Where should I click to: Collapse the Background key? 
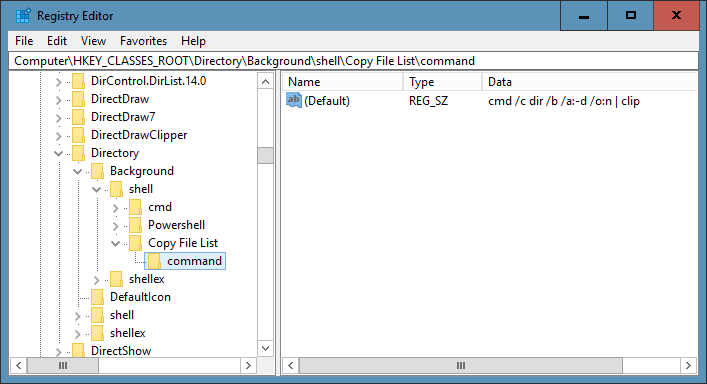77,172
